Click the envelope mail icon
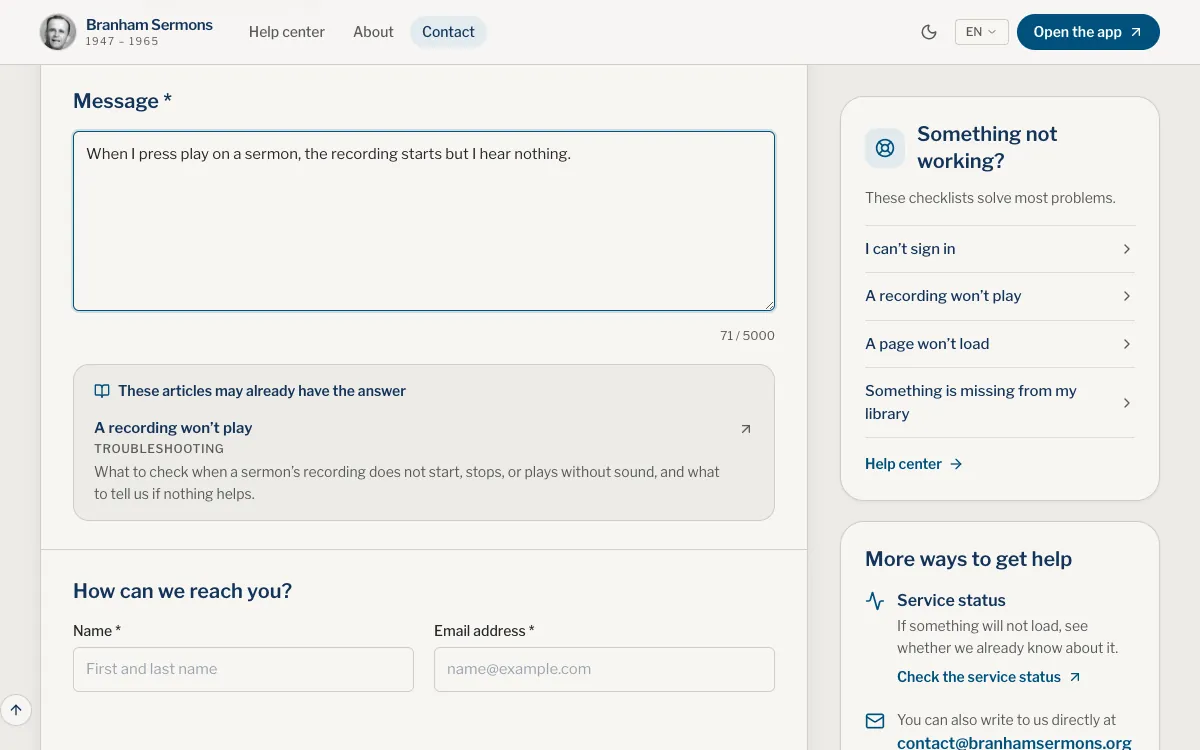Viewport: 1200px width, 750px height. click(875, 721)
